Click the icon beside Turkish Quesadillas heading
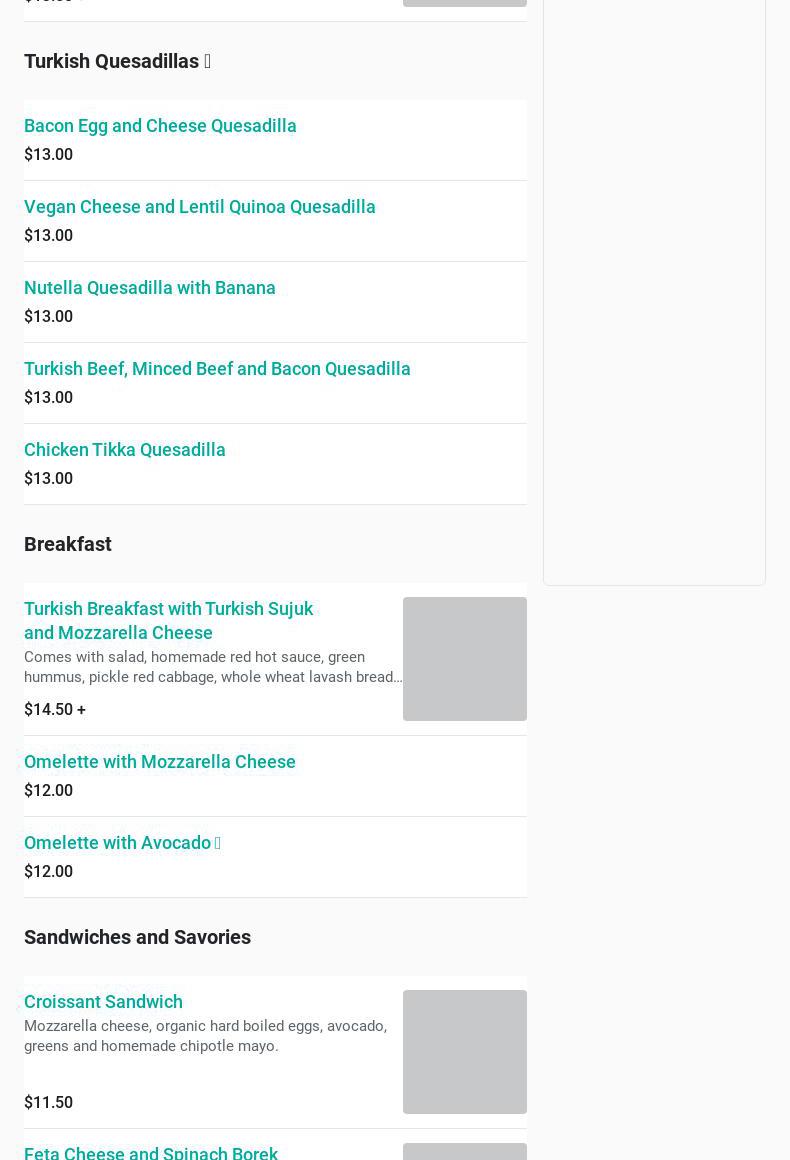 [207, 62]
